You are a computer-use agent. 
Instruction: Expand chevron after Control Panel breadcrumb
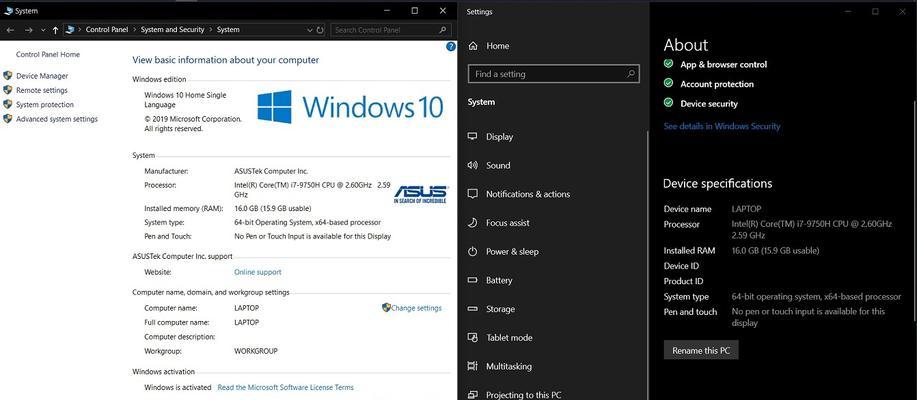135,30
